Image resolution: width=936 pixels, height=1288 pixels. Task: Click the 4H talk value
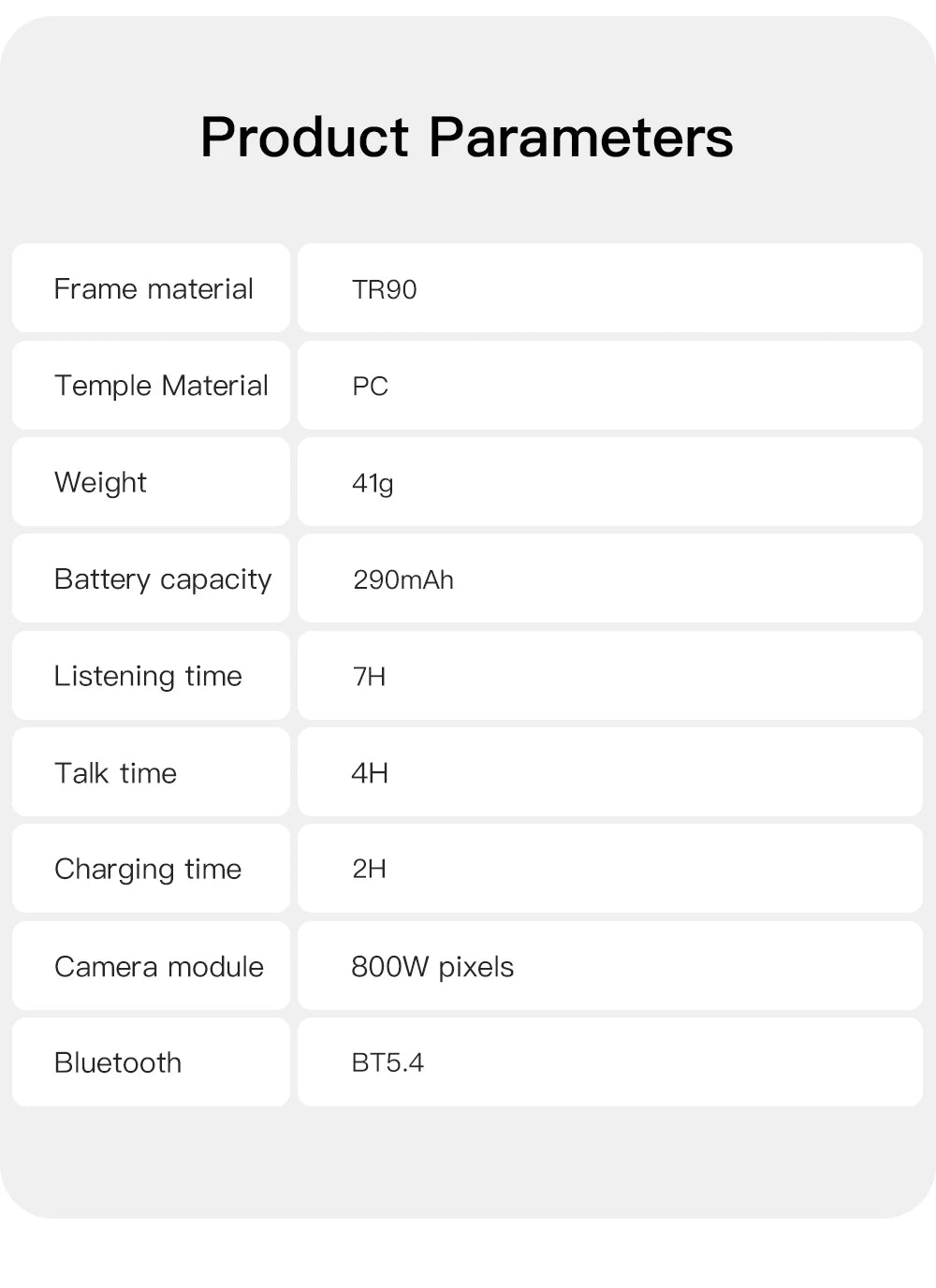pos(370,773)
